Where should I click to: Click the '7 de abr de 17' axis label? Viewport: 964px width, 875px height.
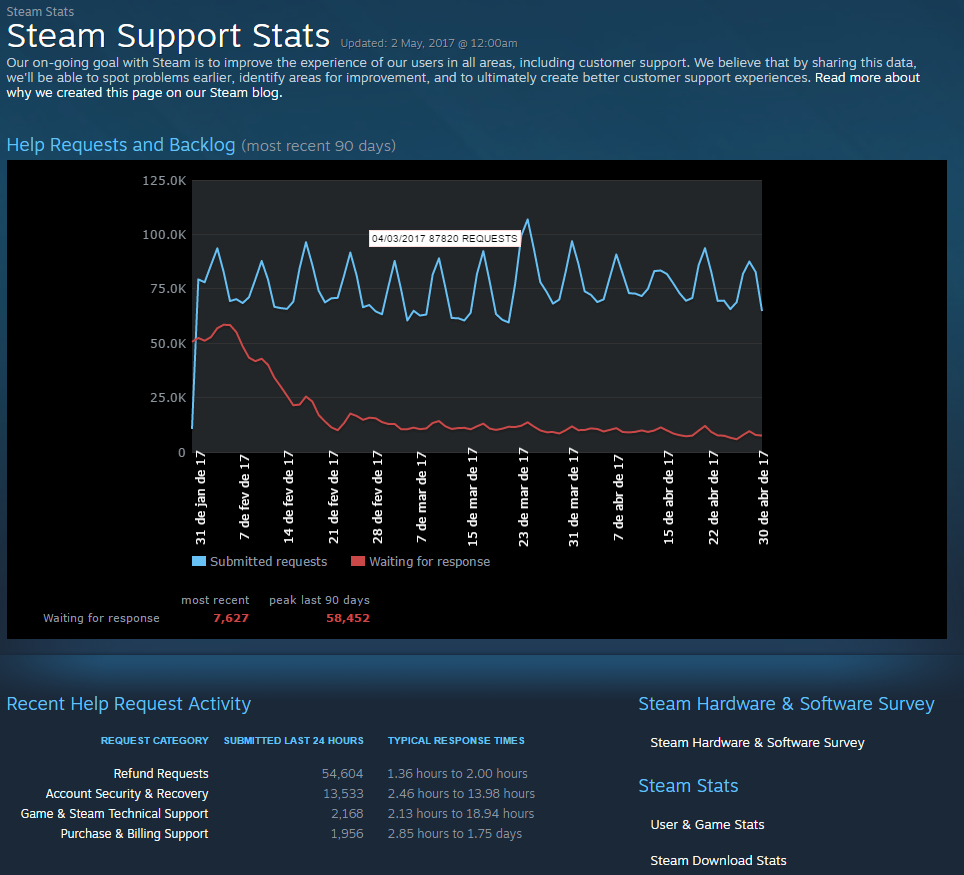(618, 497)
